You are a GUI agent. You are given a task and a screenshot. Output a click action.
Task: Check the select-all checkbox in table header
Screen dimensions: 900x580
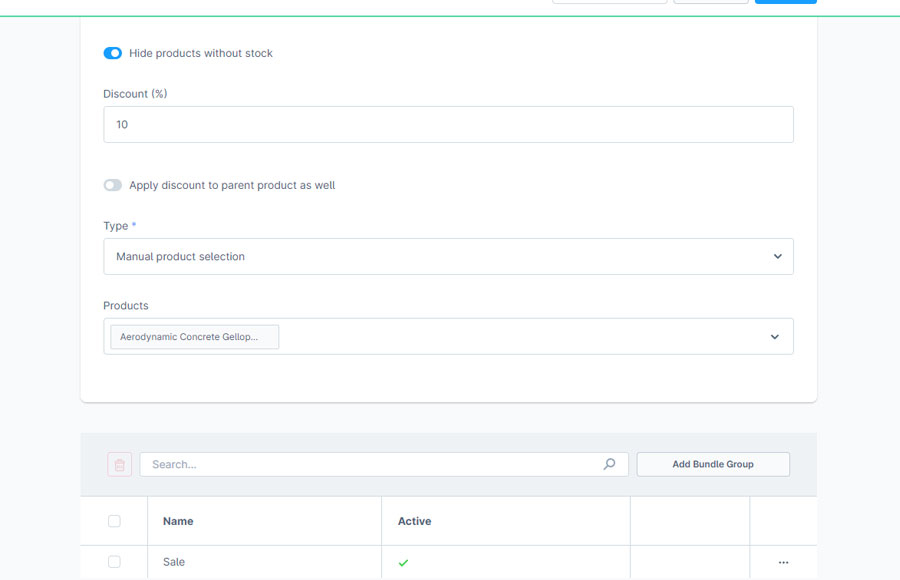click(x=114, y=521)
